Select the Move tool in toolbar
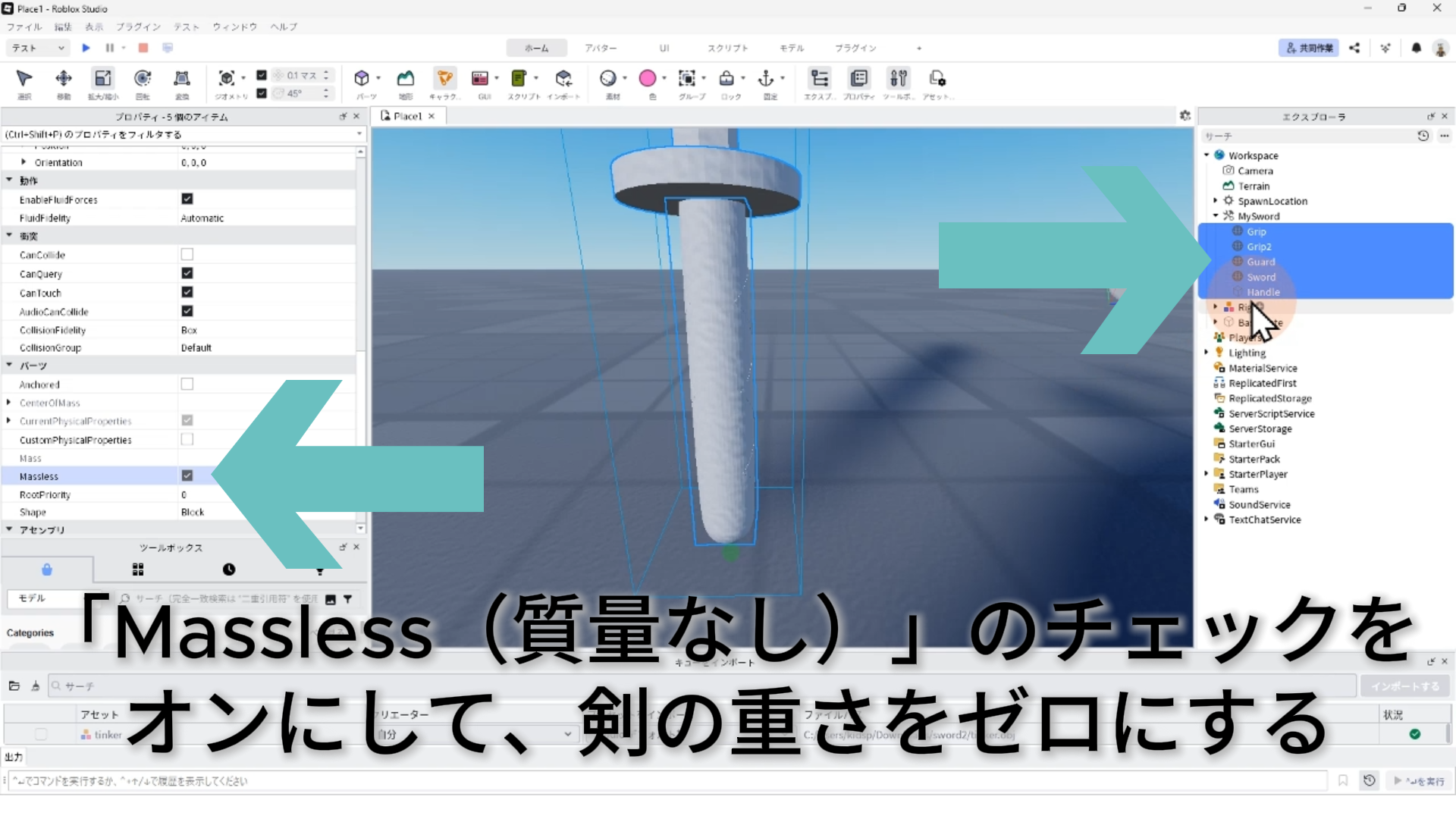 (64, 79)
